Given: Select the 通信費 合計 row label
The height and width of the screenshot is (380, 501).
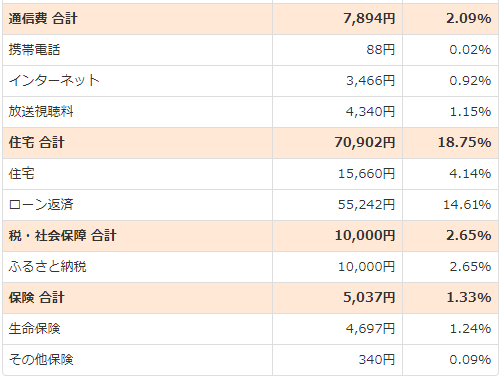Looking at the screenshot, I should pyautogui.click(x=43, y=19).
